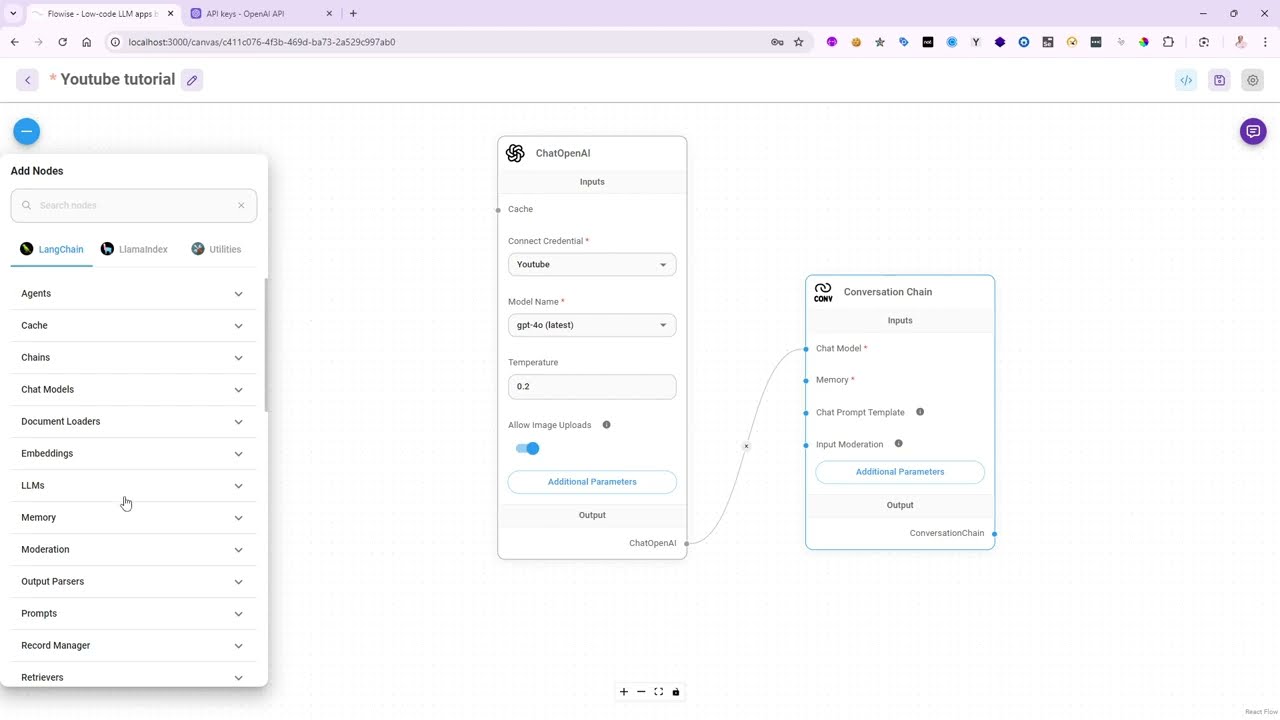1280x720 pixels.
Task: Open a new browser tab
Action: pos(353,14)
